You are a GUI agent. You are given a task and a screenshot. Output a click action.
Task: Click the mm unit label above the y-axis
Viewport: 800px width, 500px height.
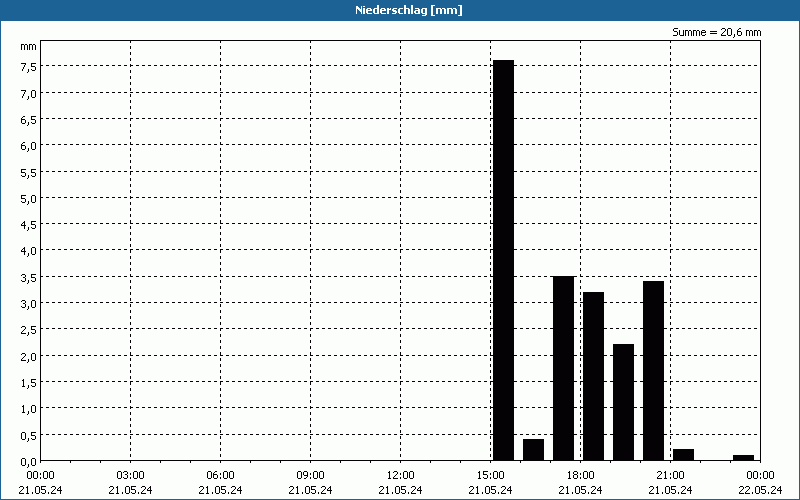coord(28,46)
